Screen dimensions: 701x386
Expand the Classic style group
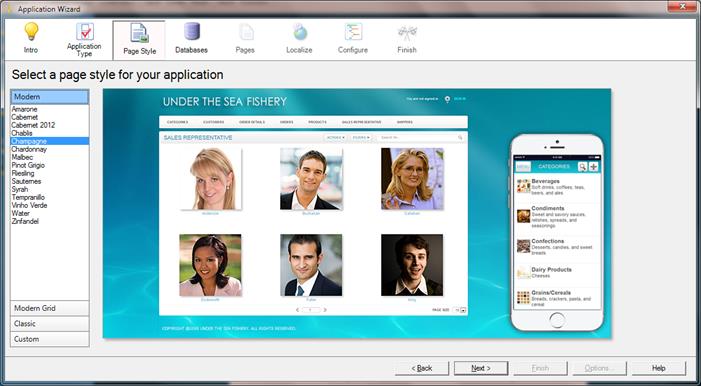[x=50, y=323]
